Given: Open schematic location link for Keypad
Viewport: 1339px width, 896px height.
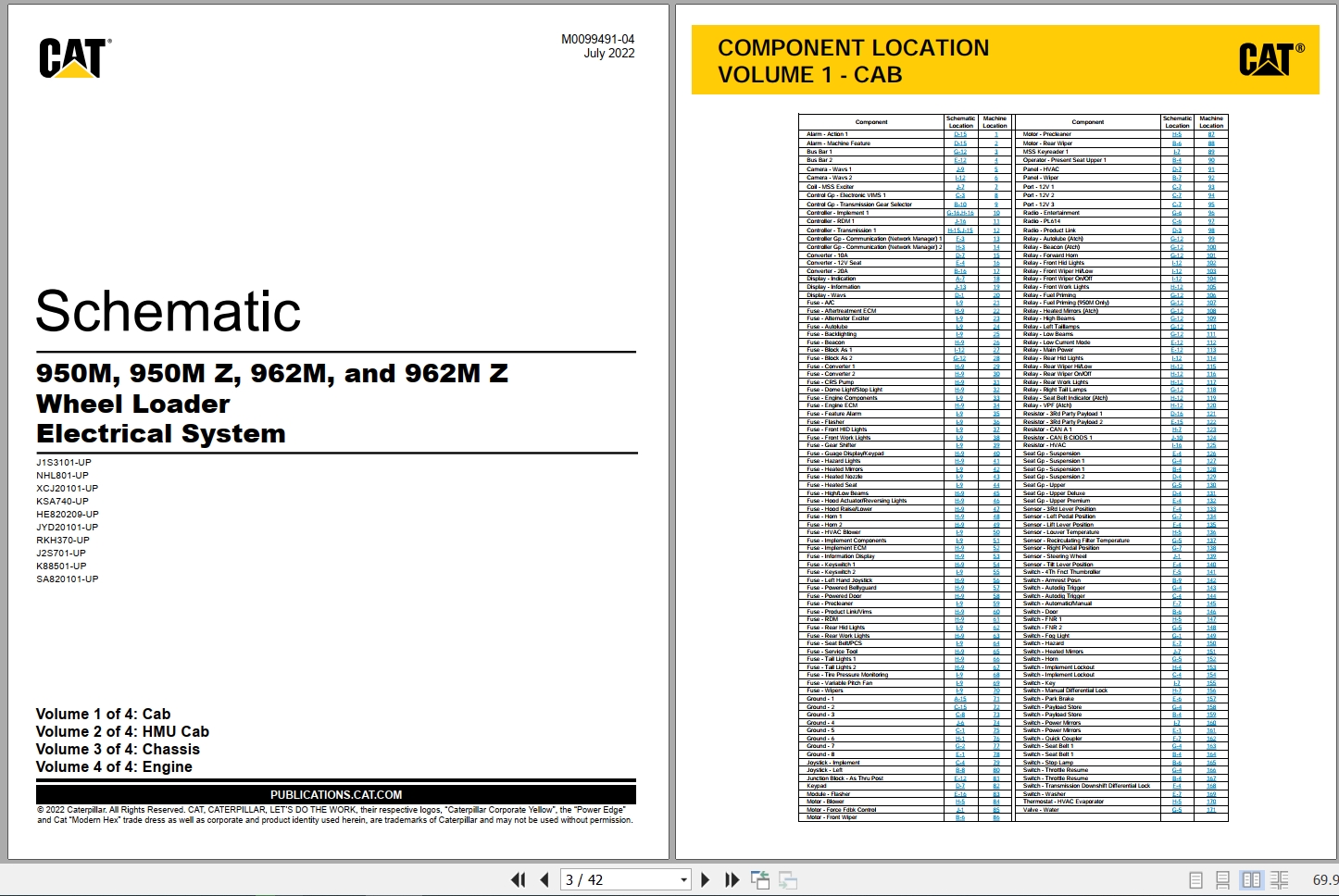Looking at the screenshot, I should click(960, 786).
